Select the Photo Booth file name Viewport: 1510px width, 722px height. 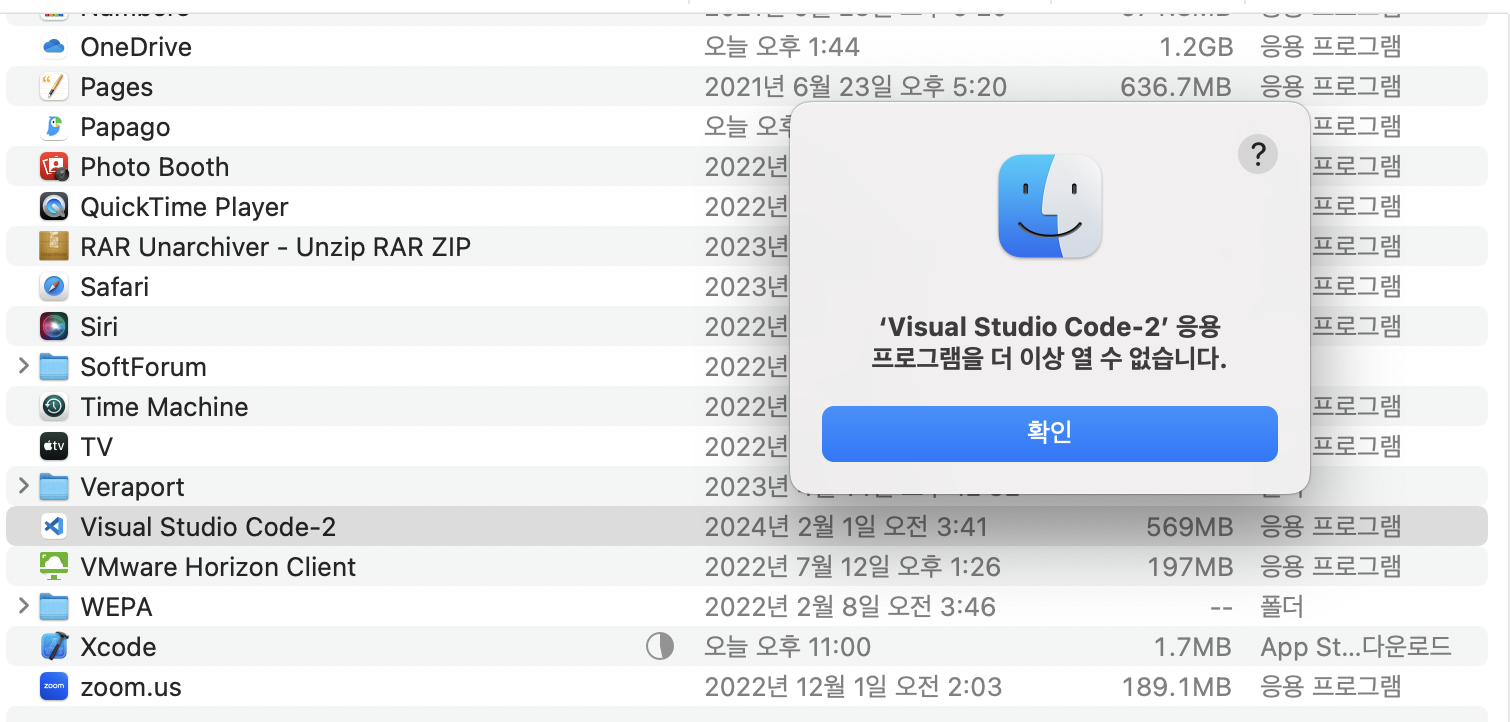tap(155, 167)
